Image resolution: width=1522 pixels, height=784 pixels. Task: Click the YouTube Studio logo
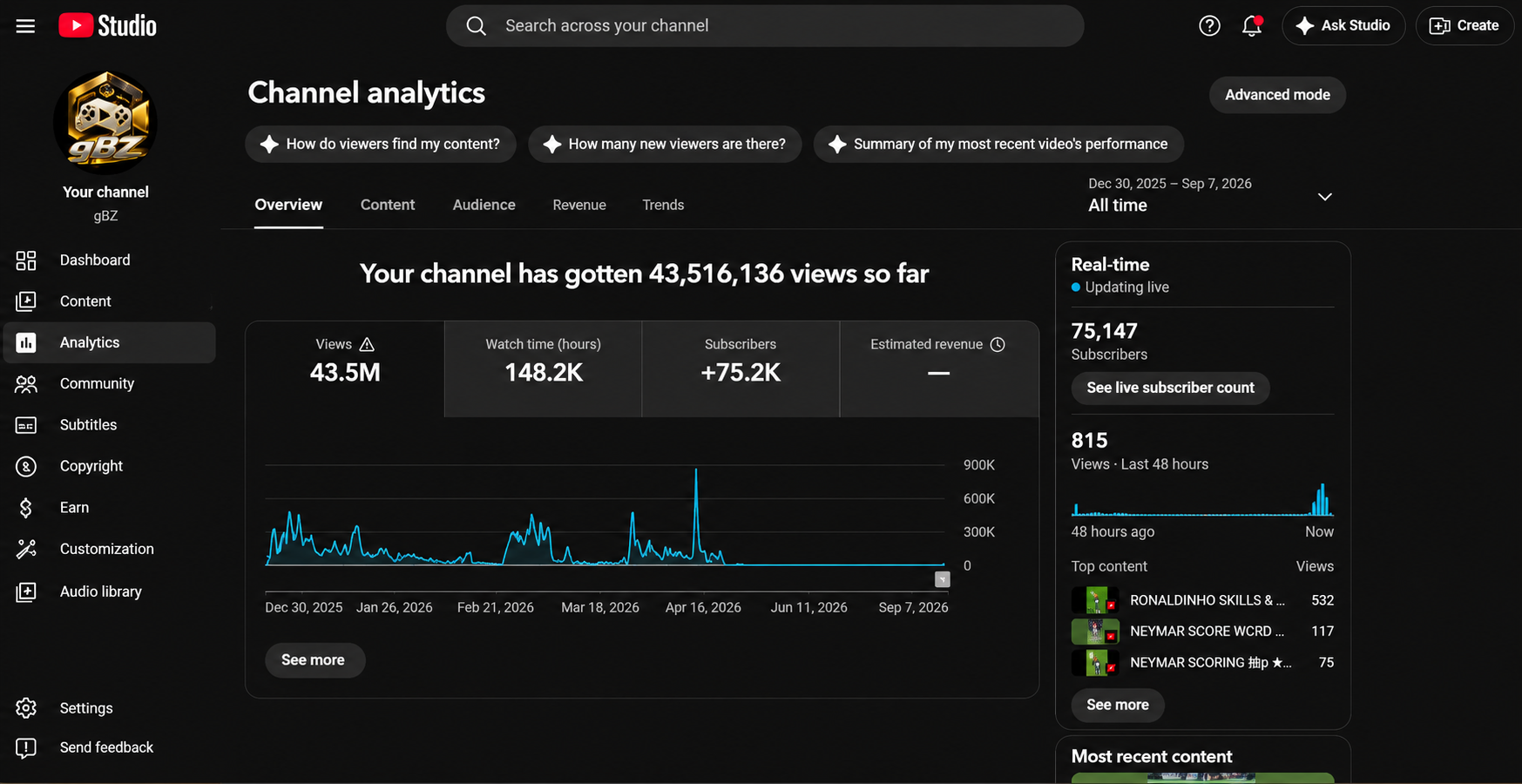tap(107, 26)
